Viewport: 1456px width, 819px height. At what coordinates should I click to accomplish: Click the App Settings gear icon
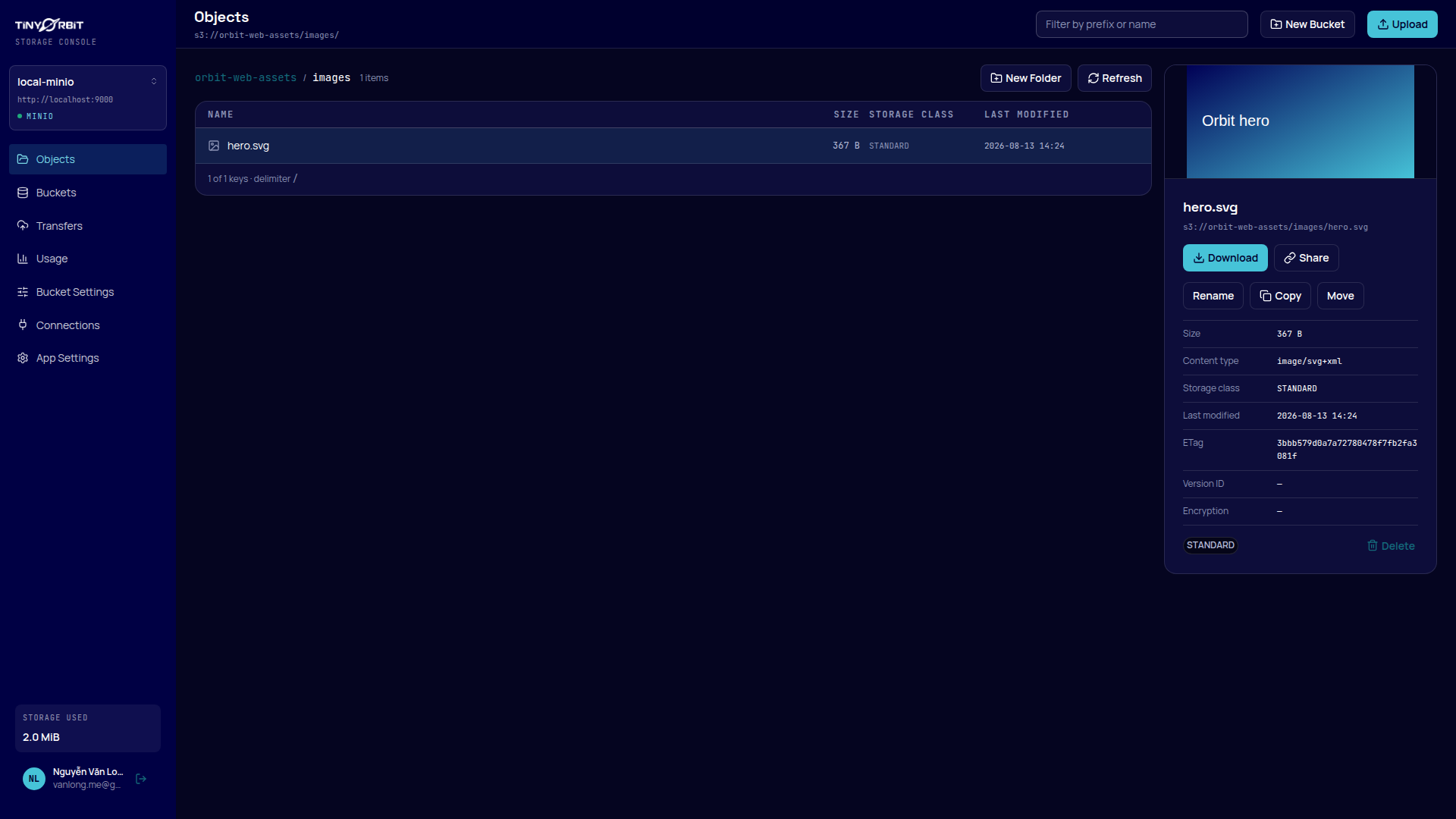23,358
